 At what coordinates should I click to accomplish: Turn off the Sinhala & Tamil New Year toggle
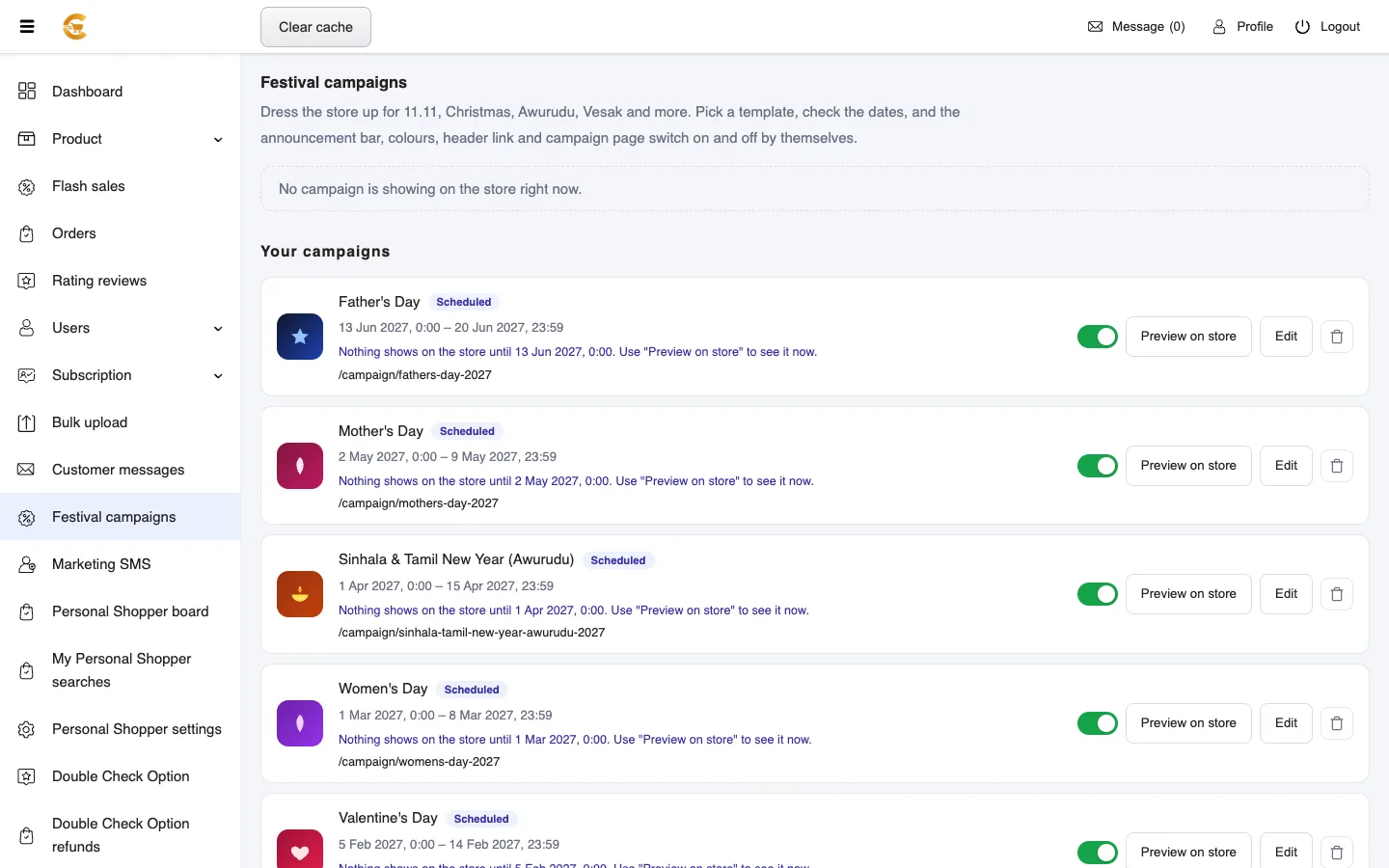1098,594
